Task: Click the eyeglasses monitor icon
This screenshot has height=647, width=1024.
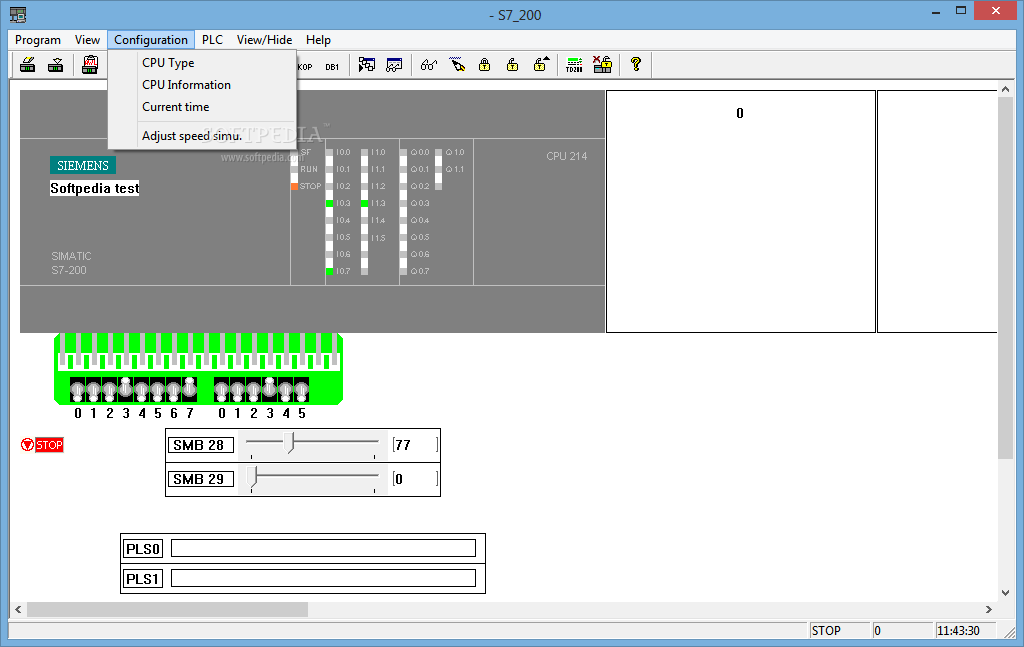Action: pyautogui.click(x=428, y=65)
